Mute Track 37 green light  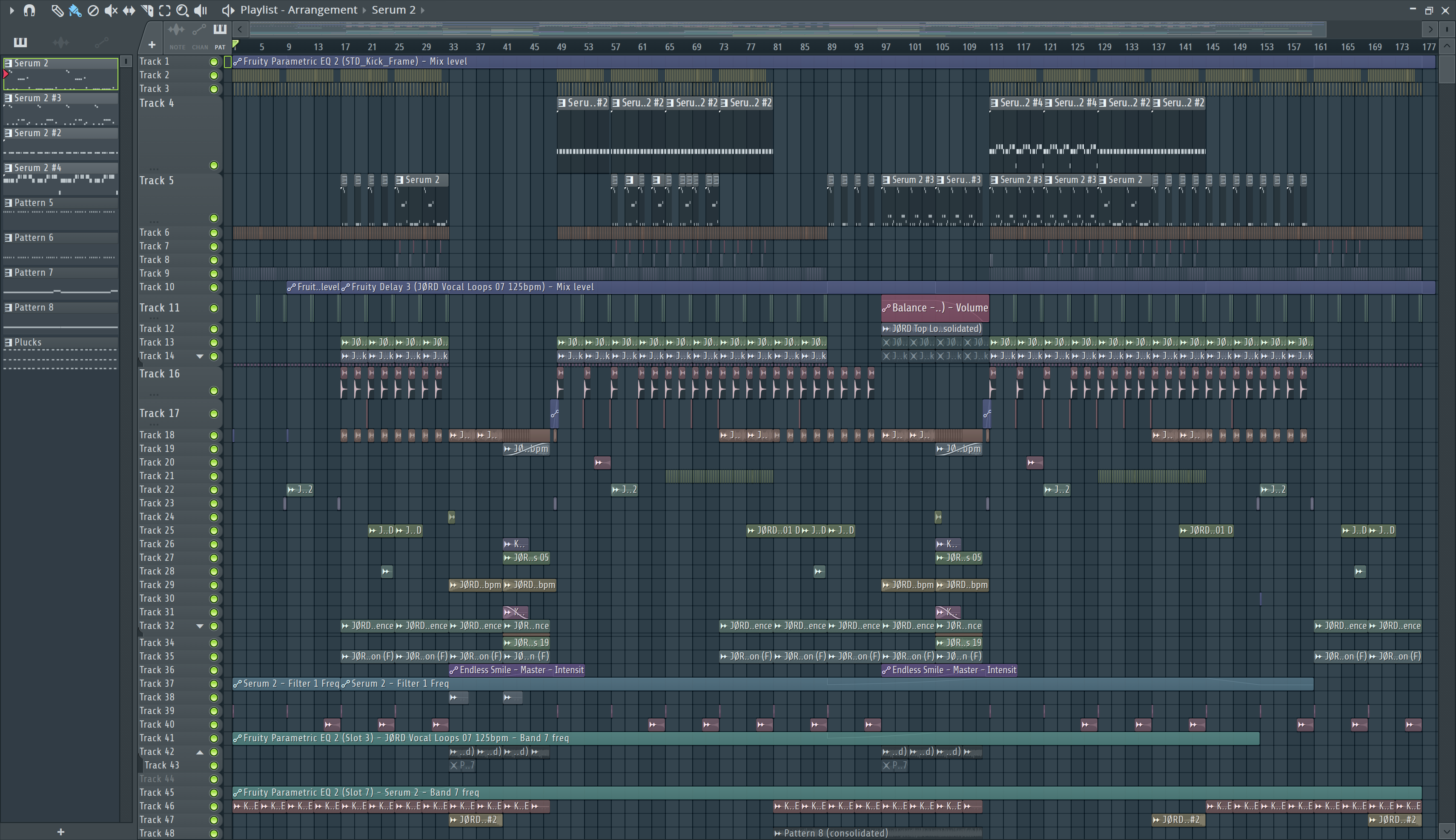coord(214,684)
